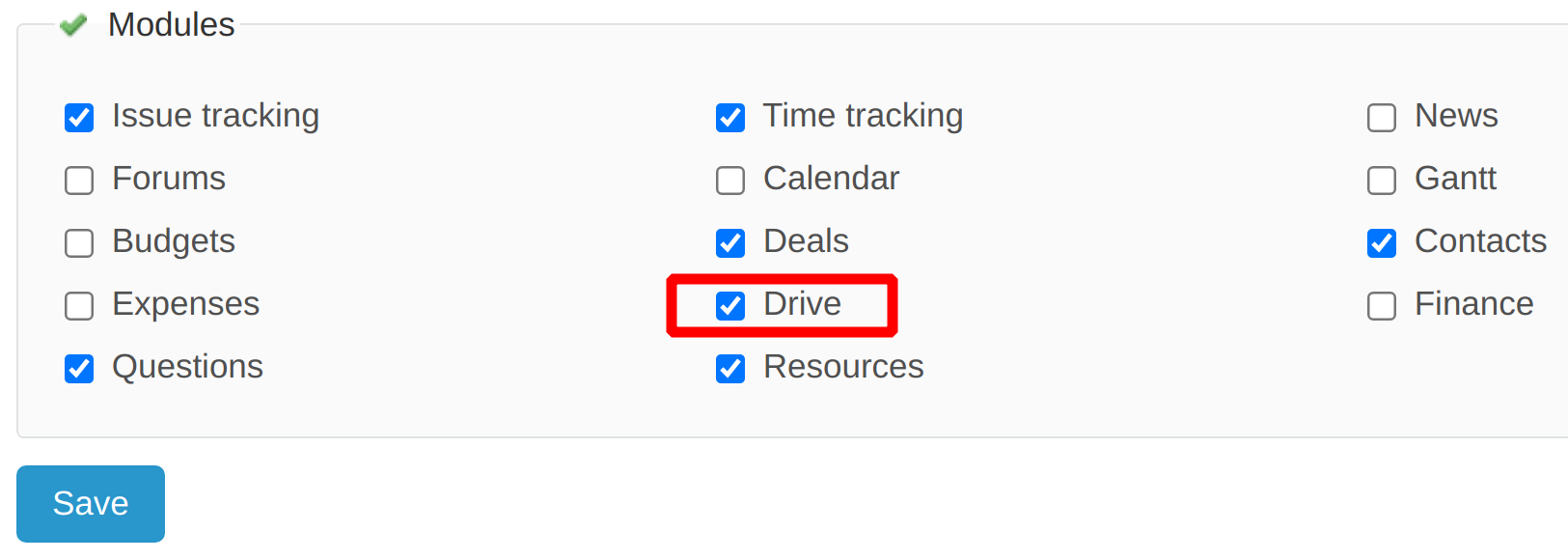Disable the Resources module
Viewport: 1568px width, 560px height.
click(730, 369)
